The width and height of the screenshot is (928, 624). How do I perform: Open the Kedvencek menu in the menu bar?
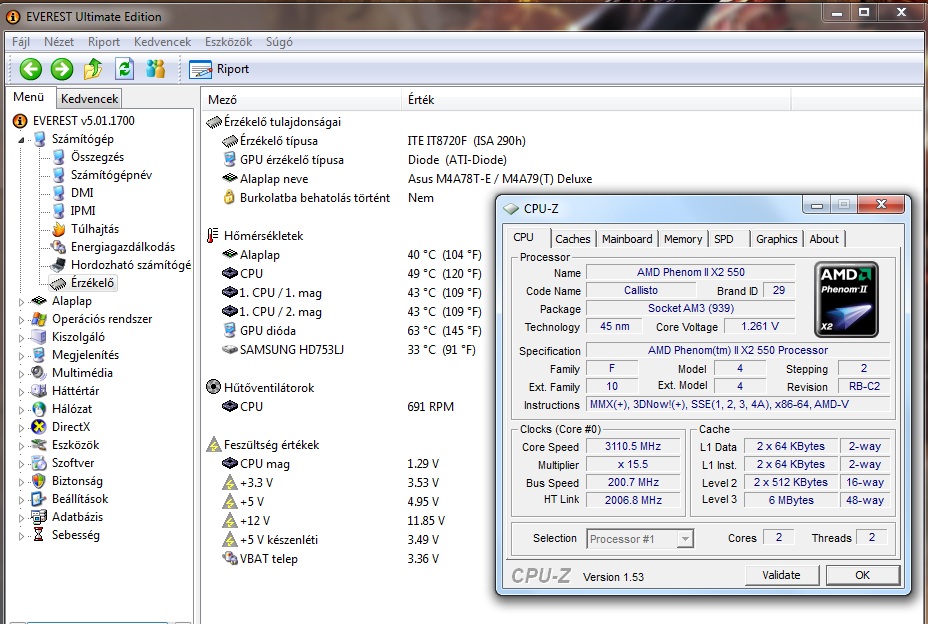162,42
